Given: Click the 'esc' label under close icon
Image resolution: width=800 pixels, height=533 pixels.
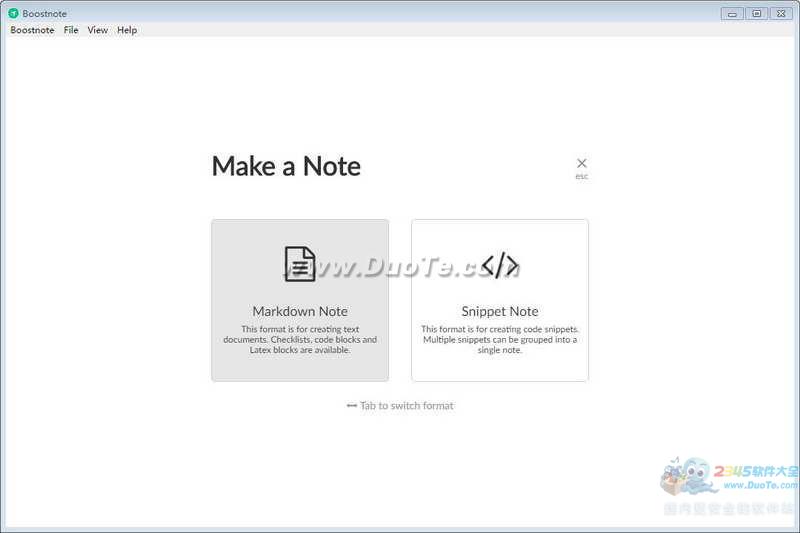Looking at the screenshot, I should point(582,176).
